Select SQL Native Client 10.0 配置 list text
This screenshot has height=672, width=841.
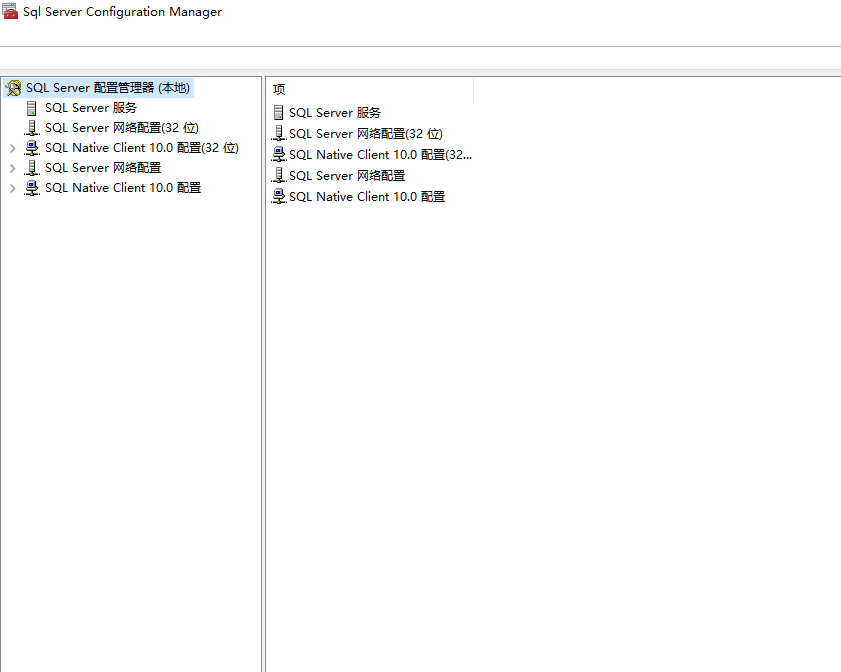(x=367, y=197)
